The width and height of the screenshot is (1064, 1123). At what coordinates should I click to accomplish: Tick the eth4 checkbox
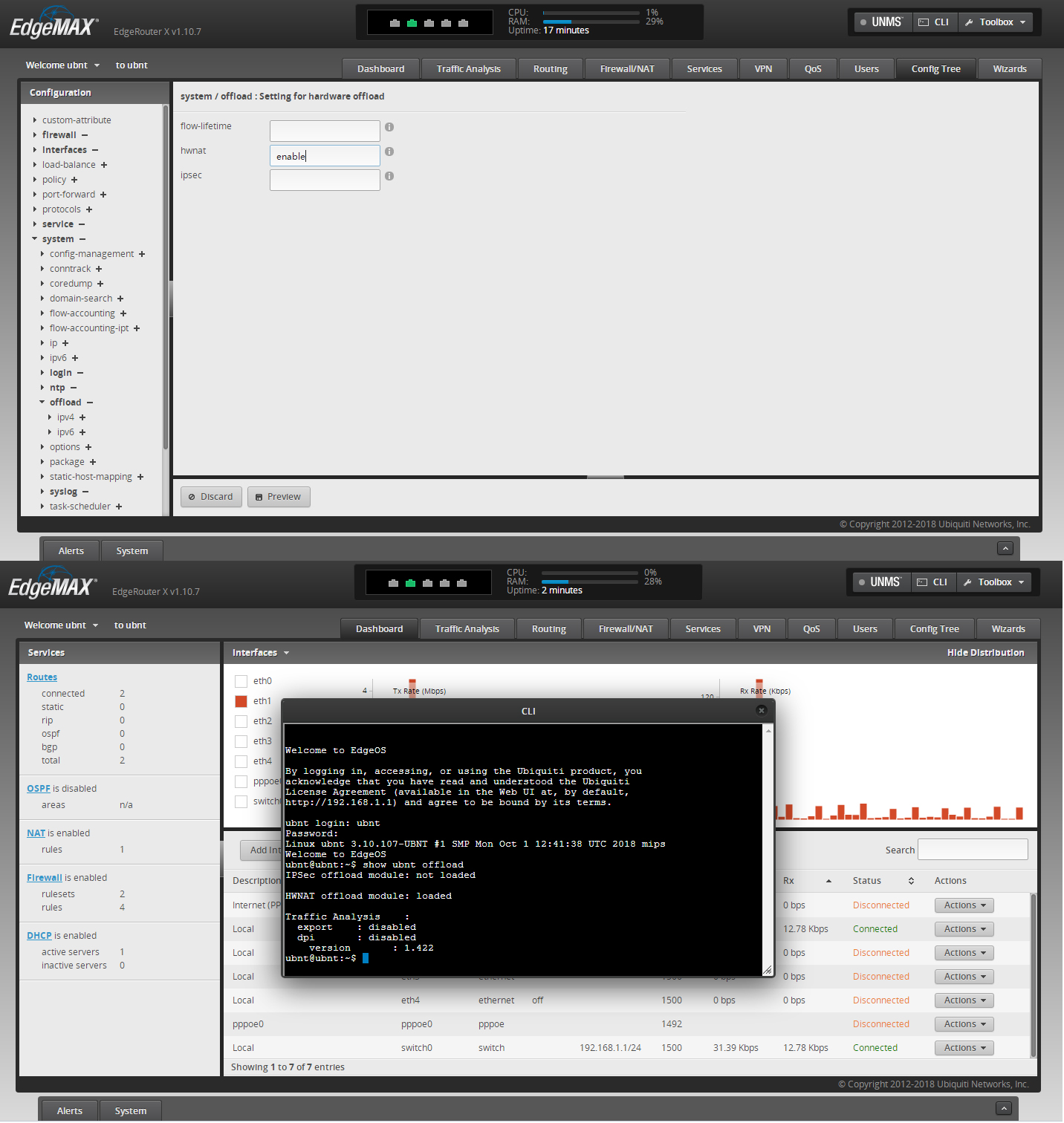pyautogui.click(x=241, y=761)
